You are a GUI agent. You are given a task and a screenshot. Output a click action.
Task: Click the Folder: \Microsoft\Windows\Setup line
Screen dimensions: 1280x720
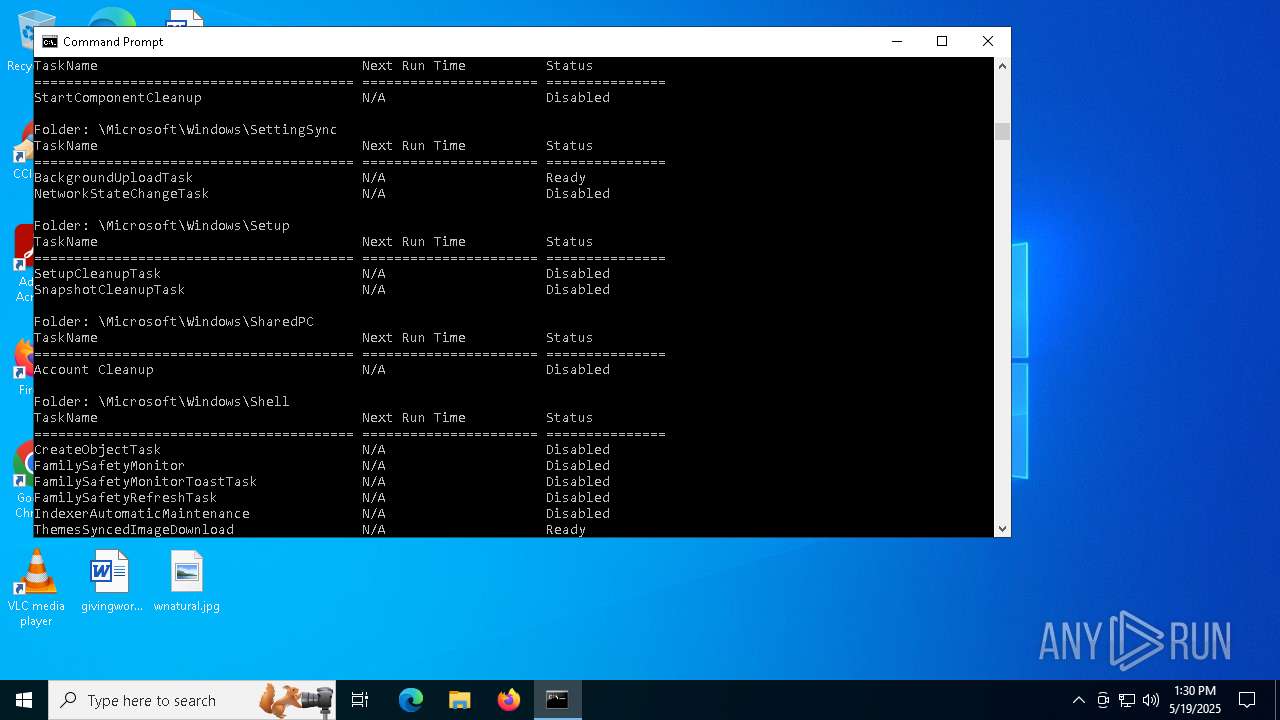pos(162,226)
